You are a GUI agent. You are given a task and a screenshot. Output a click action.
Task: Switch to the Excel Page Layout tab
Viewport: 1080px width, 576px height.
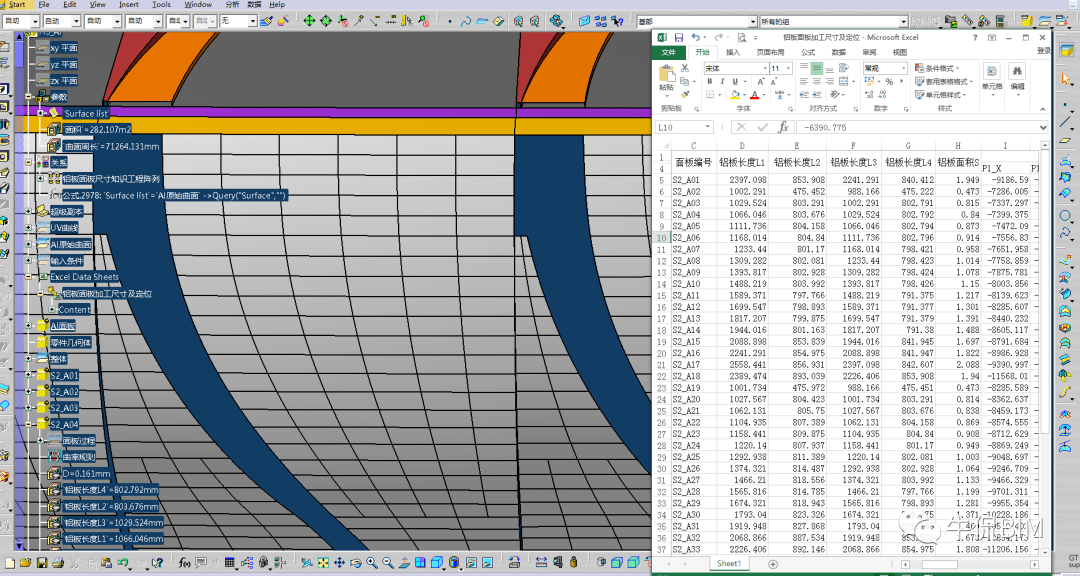[x=771, y=52]
